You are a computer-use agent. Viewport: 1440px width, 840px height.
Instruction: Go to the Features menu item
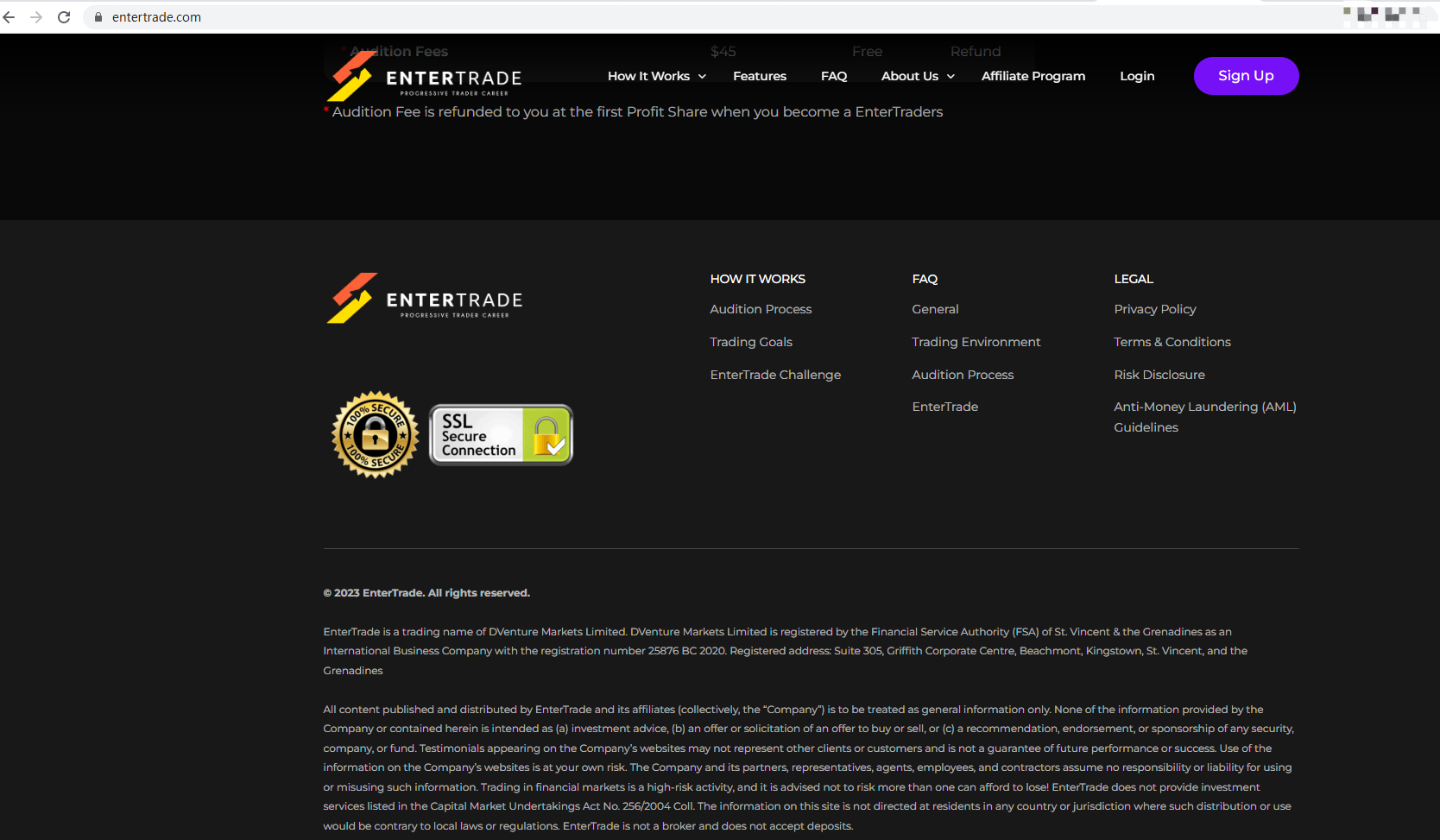point(760,76)
